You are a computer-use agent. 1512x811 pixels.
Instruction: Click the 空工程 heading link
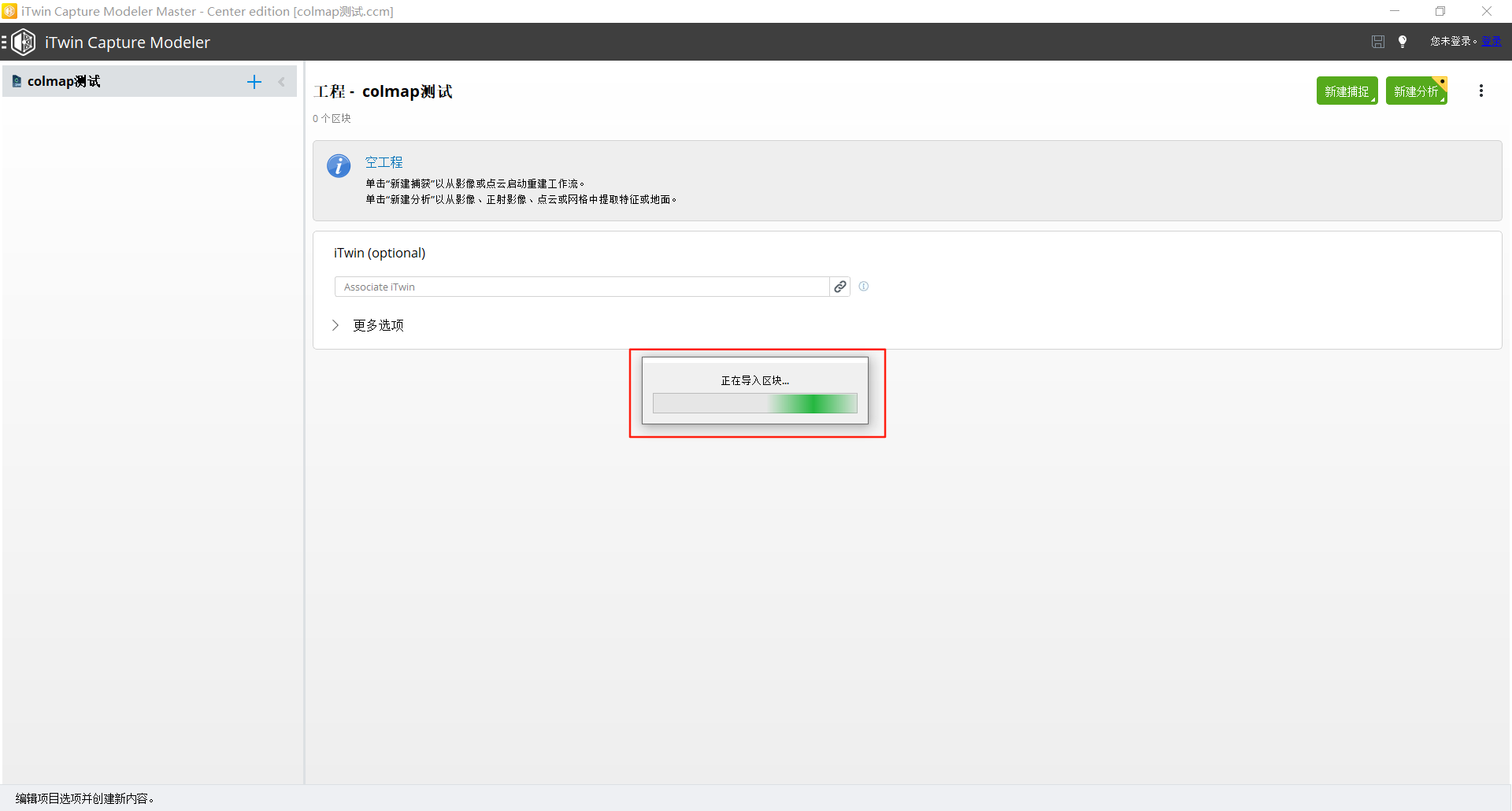pos(384,162)
